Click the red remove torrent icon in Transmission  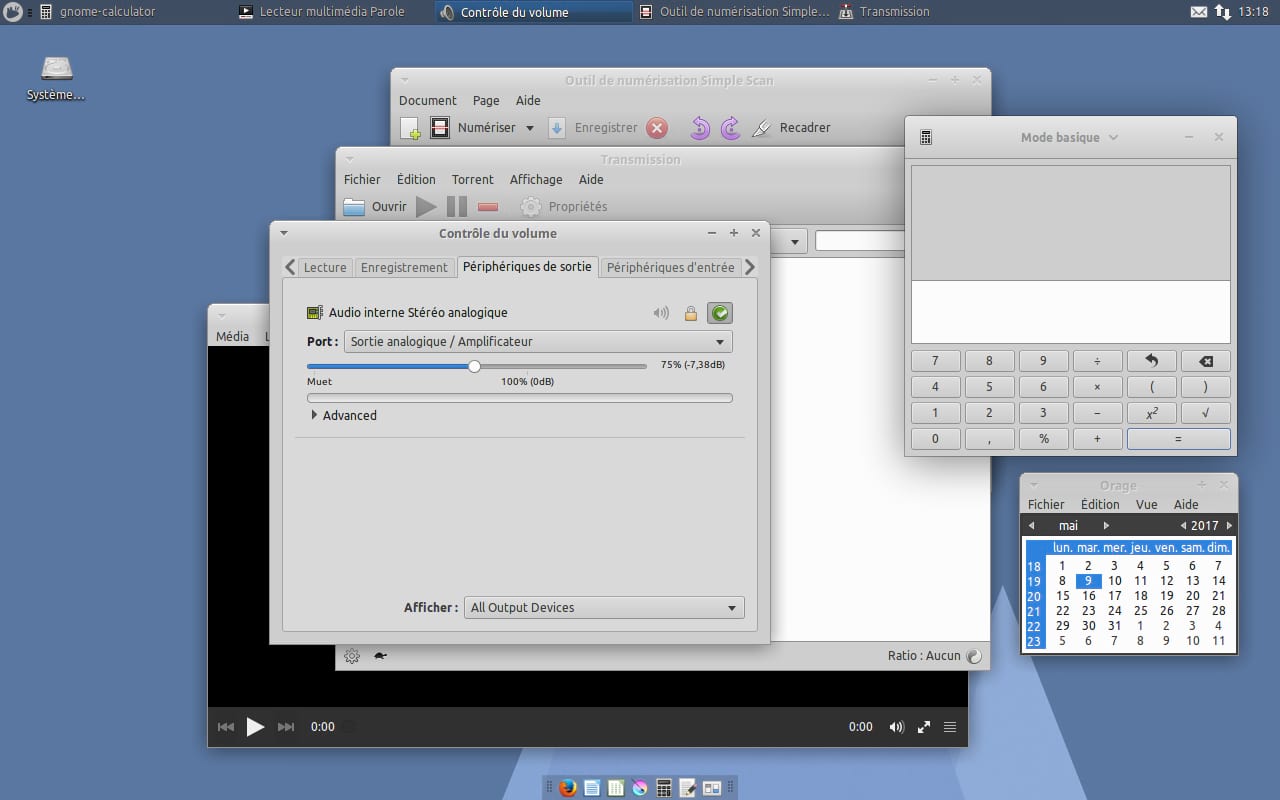(x=488, y=207)
